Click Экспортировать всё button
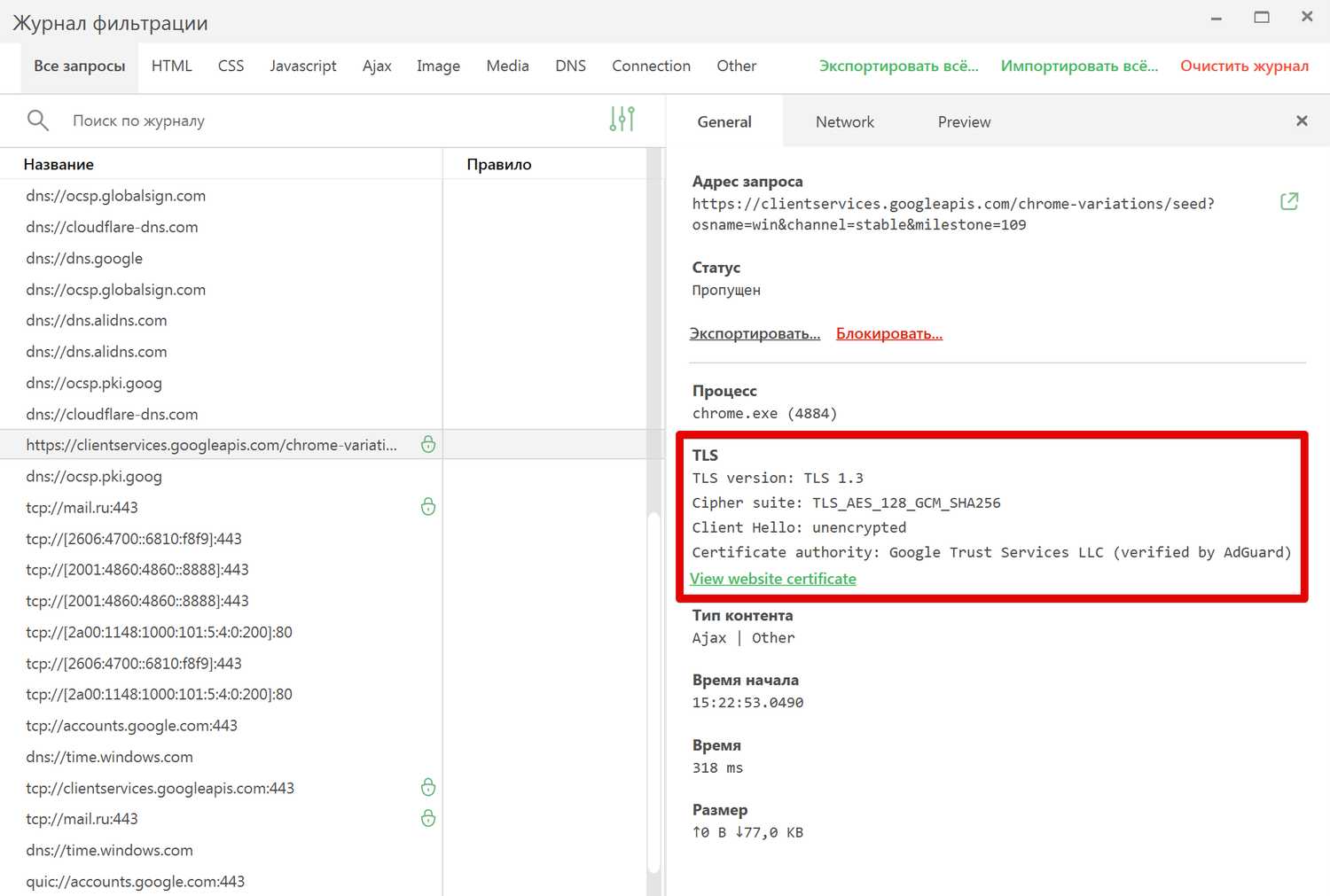This screenshot has height=896, width=1330. [x=898, y=66]
